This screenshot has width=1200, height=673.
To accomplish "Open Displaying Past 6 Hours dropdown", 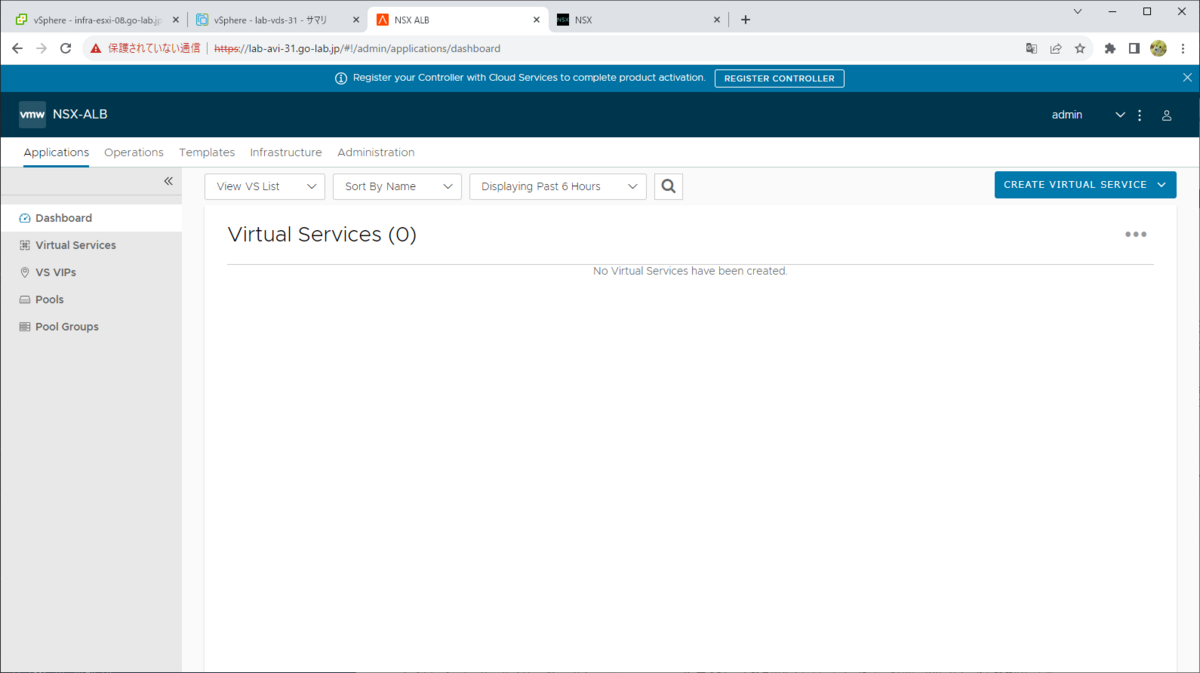I will [558, 186].
